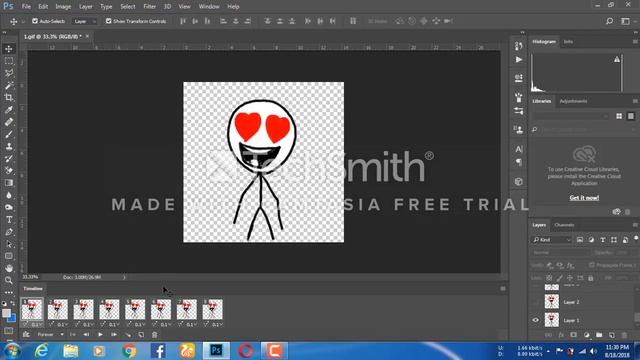Duplicate selected frame in the timeline

tap(141, 335)
